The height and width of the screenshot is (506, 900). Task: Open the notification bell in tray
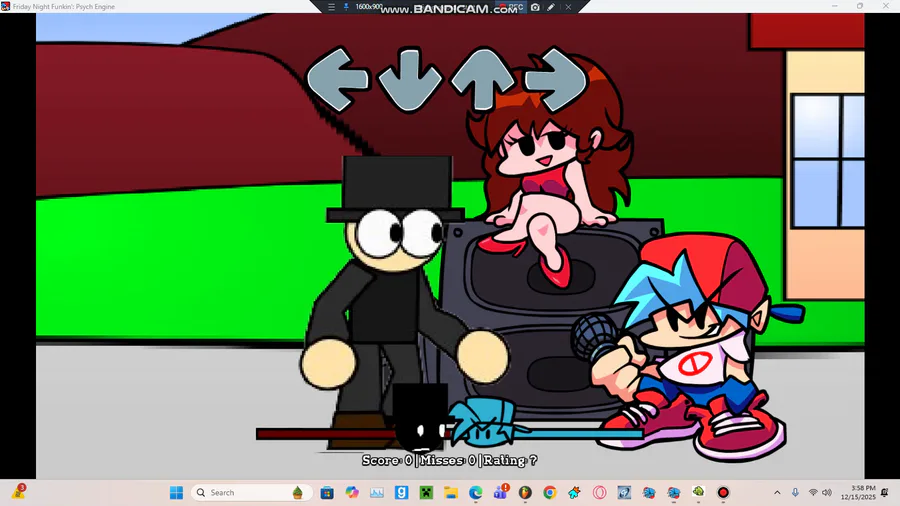click(885, 492)
